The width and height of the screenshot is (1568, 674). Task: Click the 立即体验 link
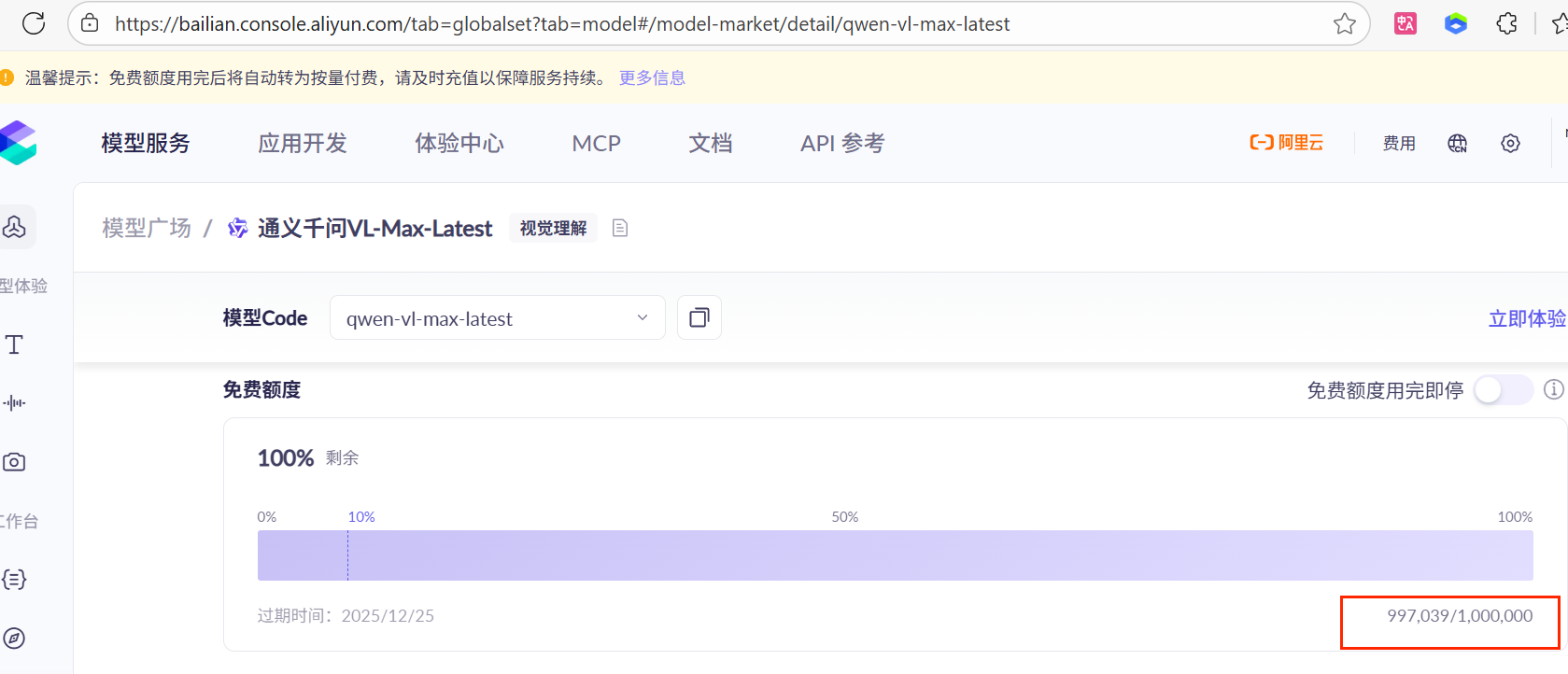(1527, 318)
